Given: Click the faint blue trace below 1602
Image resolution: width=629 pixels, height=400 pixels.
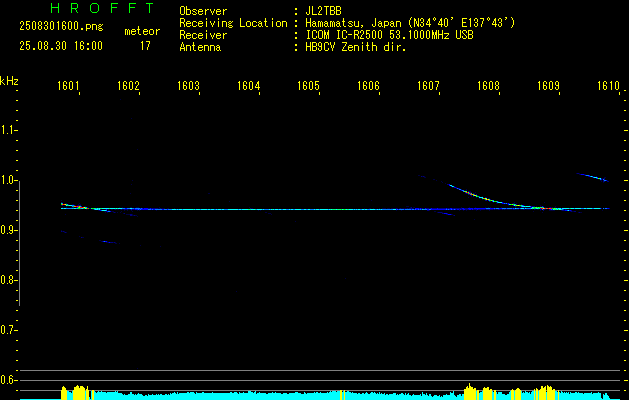Looking at the screenshot, I should [108, 242].
